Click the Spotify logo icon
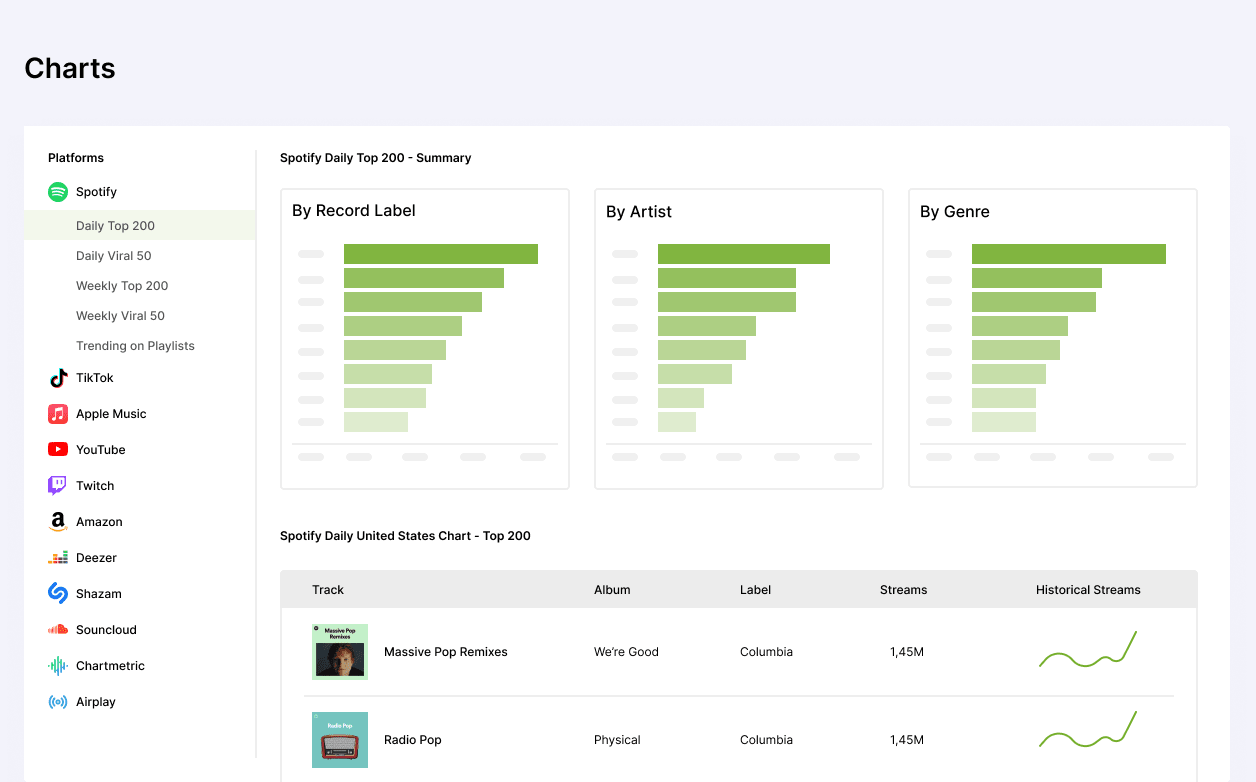 [58, 192]
